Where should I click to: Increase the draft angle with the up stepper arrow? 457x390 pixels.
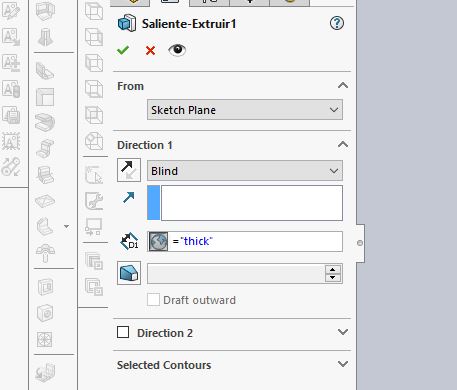coord(332,269)
